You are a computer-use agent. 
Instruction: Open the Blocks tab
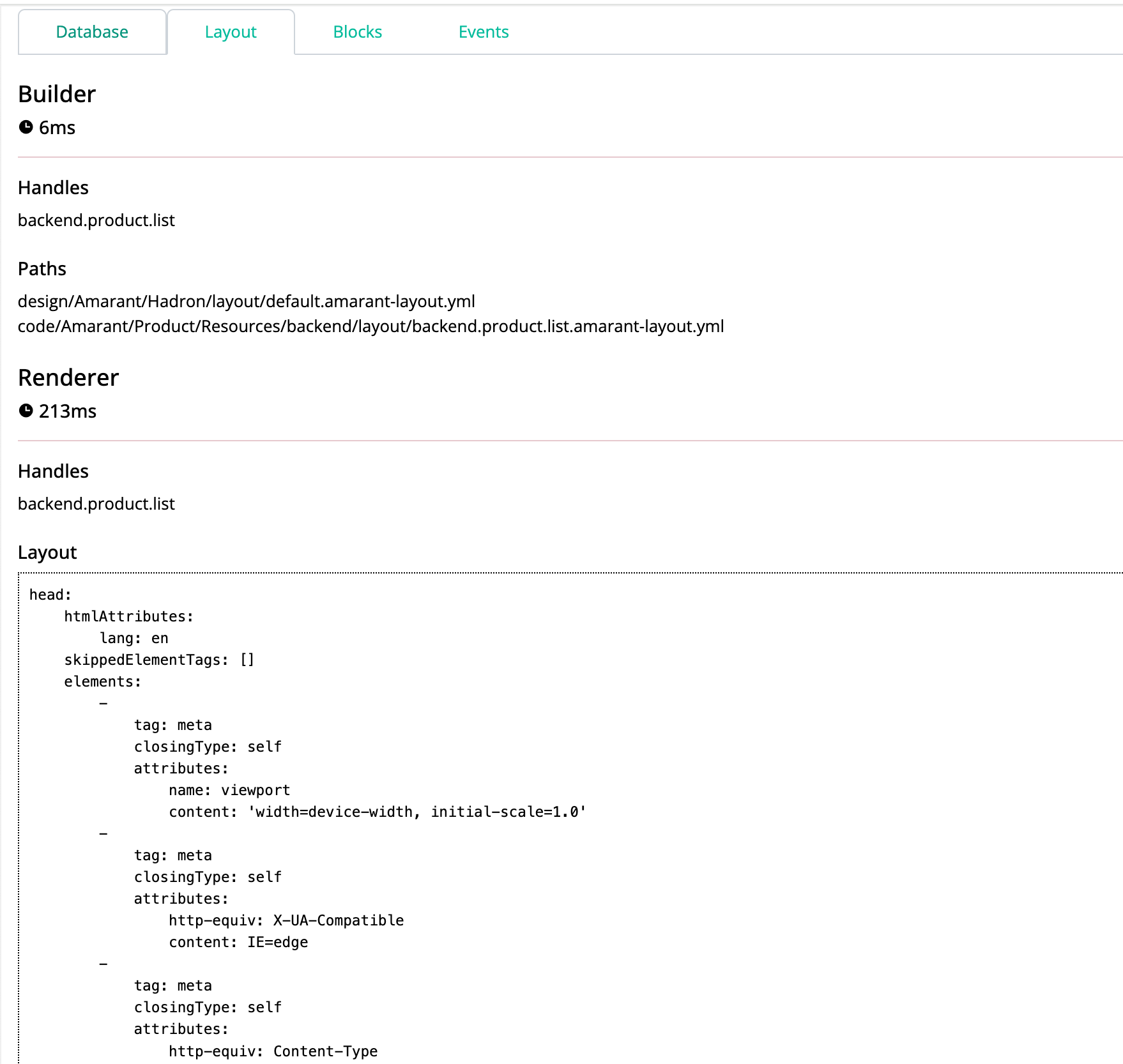point(357,31)
